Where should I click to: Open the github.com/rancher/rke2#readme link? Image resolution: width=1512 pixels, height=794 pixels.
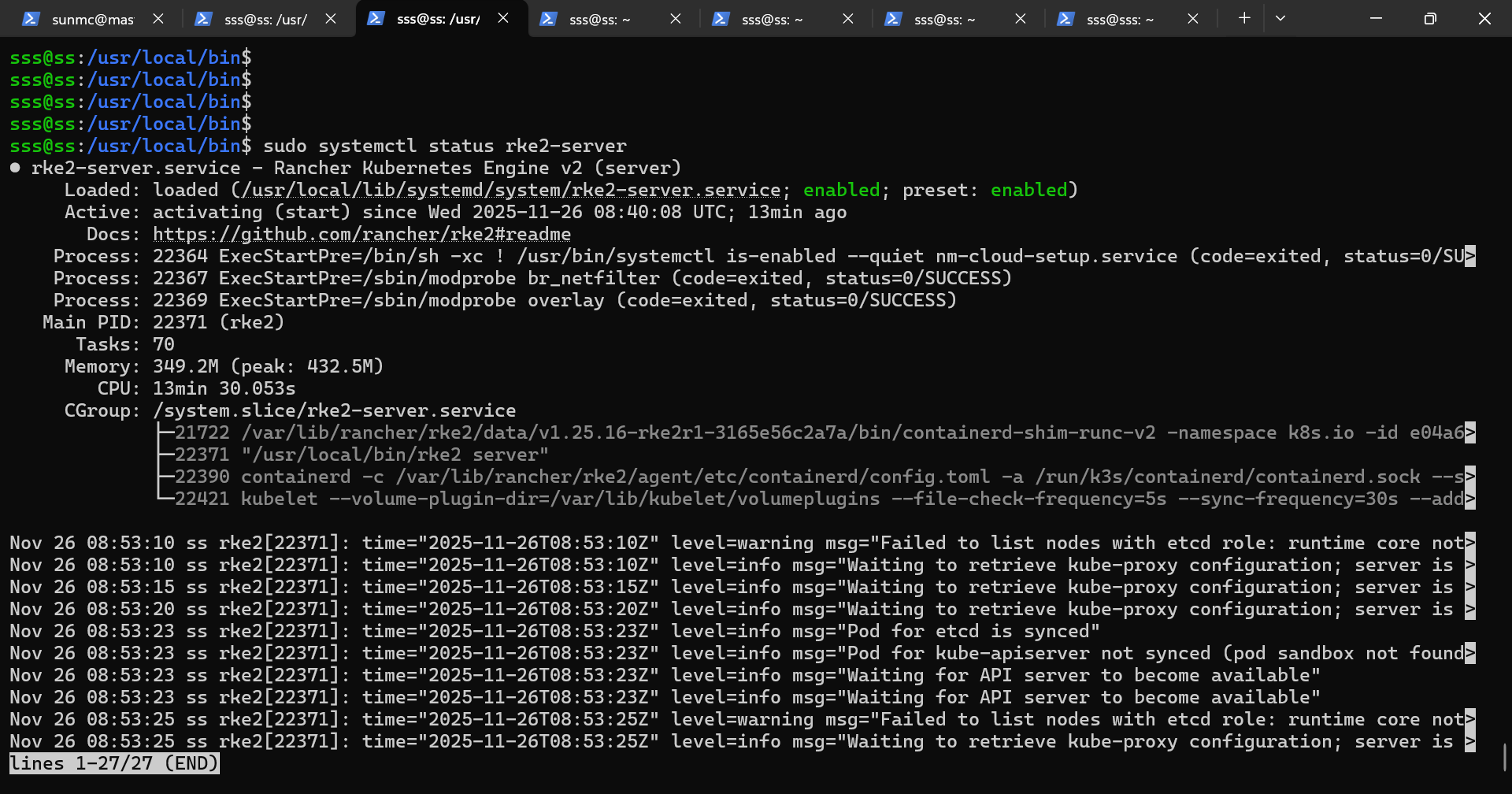tap(361, 235)
